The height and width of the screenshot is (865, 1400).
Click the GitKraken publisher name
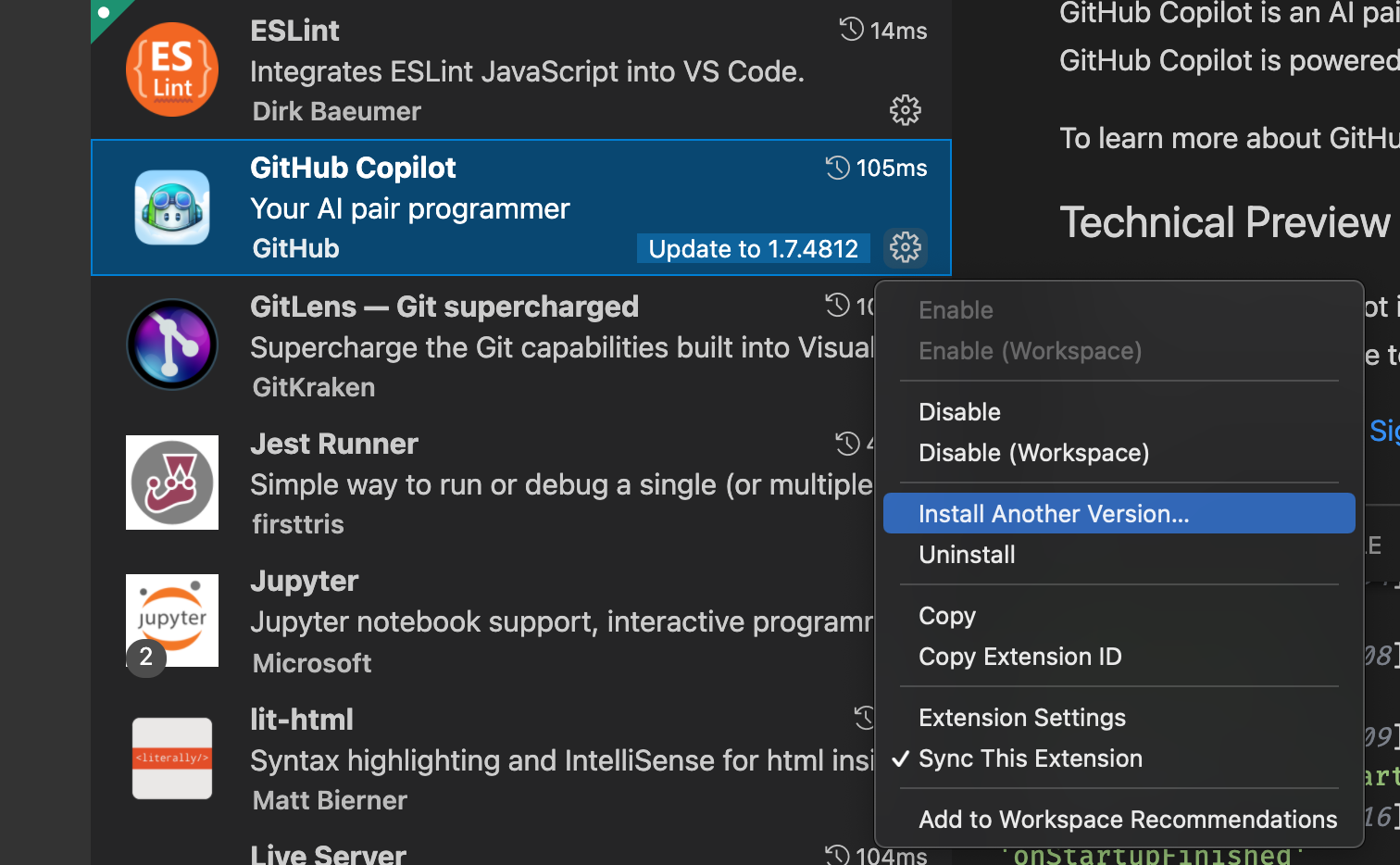[x=314, y=387]
